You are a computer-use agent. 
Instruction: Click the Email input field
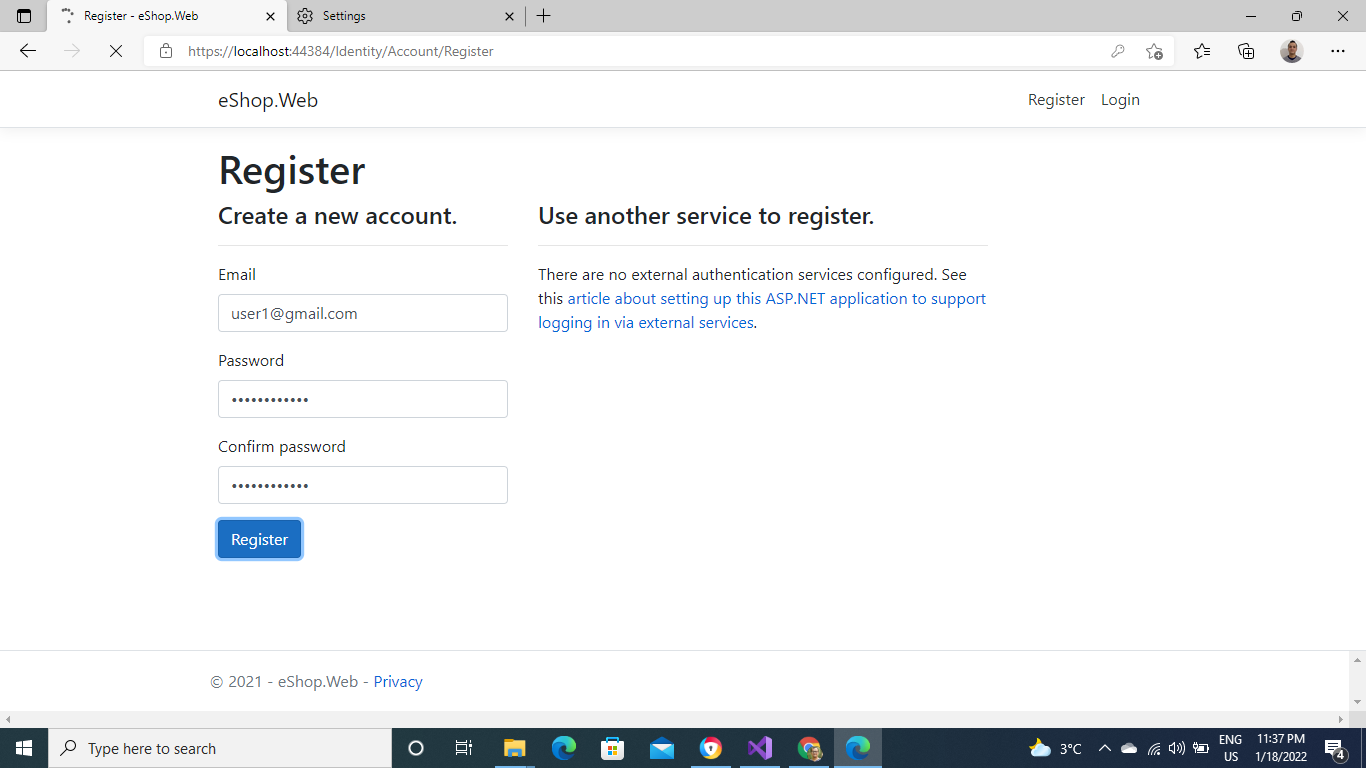(362, 313)
